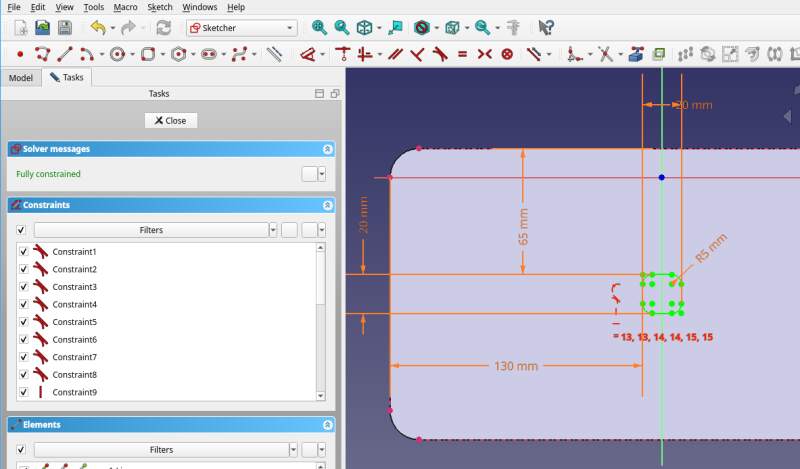Screen dimensions: 800x469
Task: Open a document with folder icon
Action: tap(43, 28)
